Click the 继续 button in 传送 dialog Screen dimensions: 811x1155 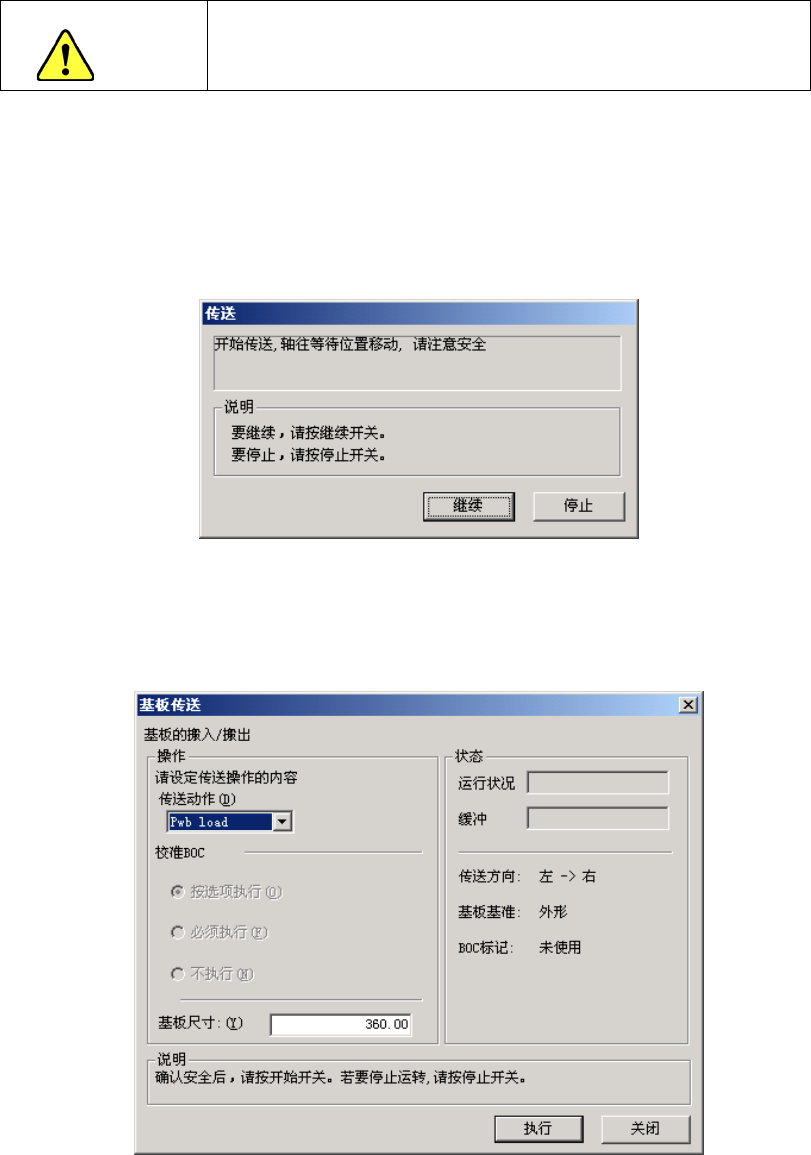point(468,506)
